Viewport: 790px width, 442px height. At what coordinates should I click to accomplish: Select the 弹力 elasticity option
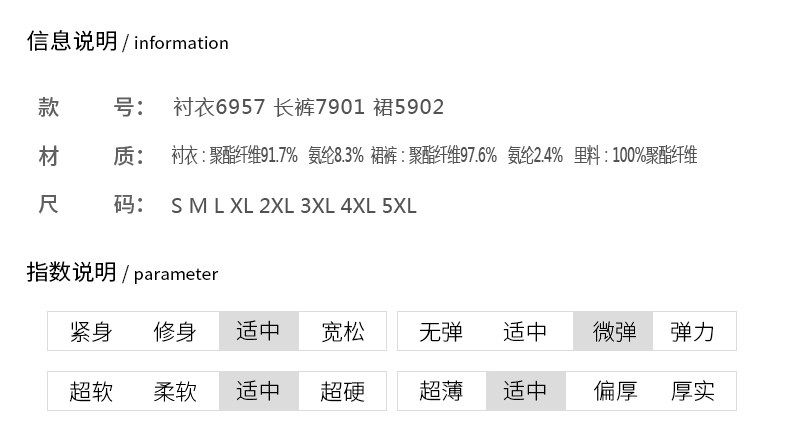[x=692, y=332]
